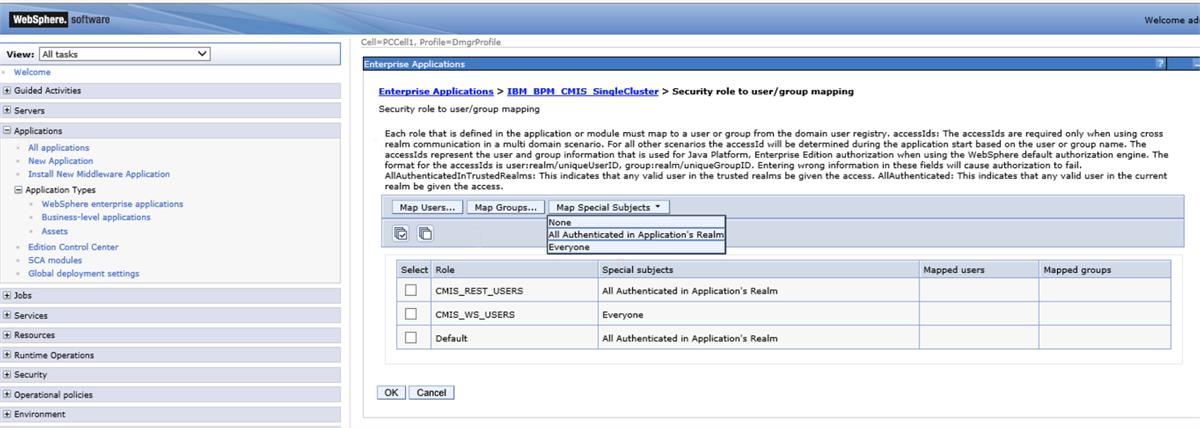Open the Assets link
1200x428 pixels.
point(55,231)
